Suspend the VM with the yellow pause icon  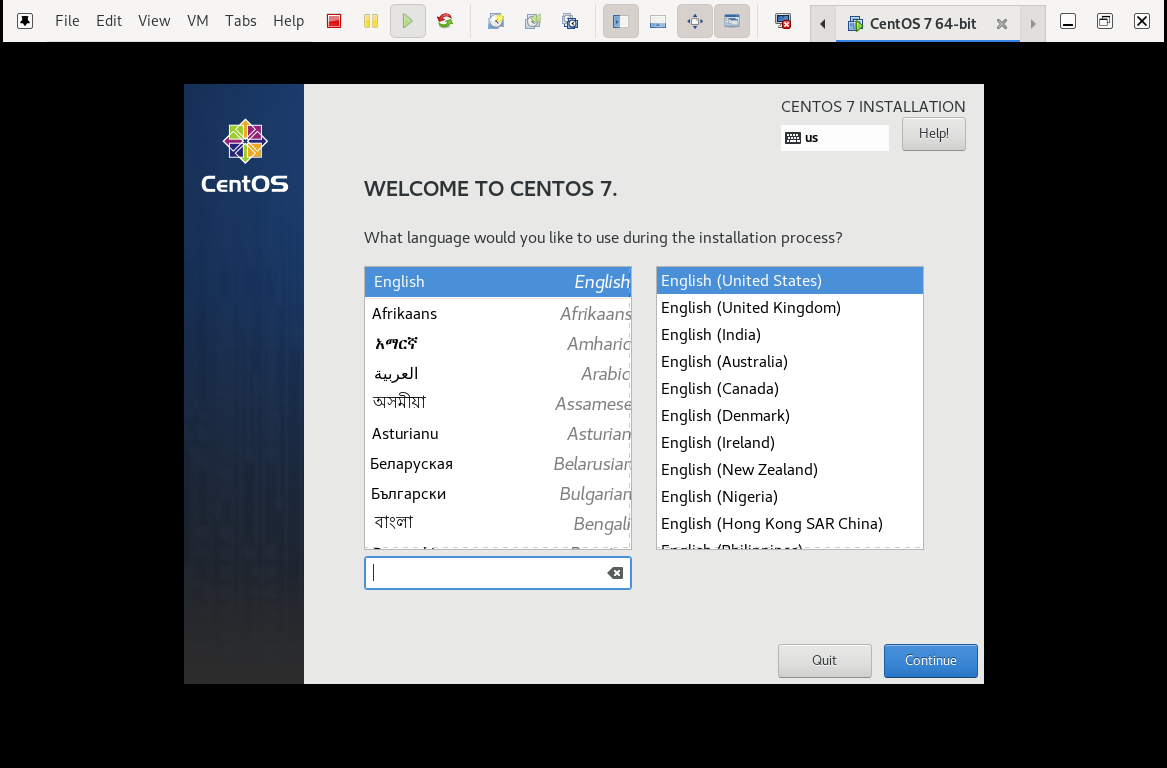click(371, 21)
